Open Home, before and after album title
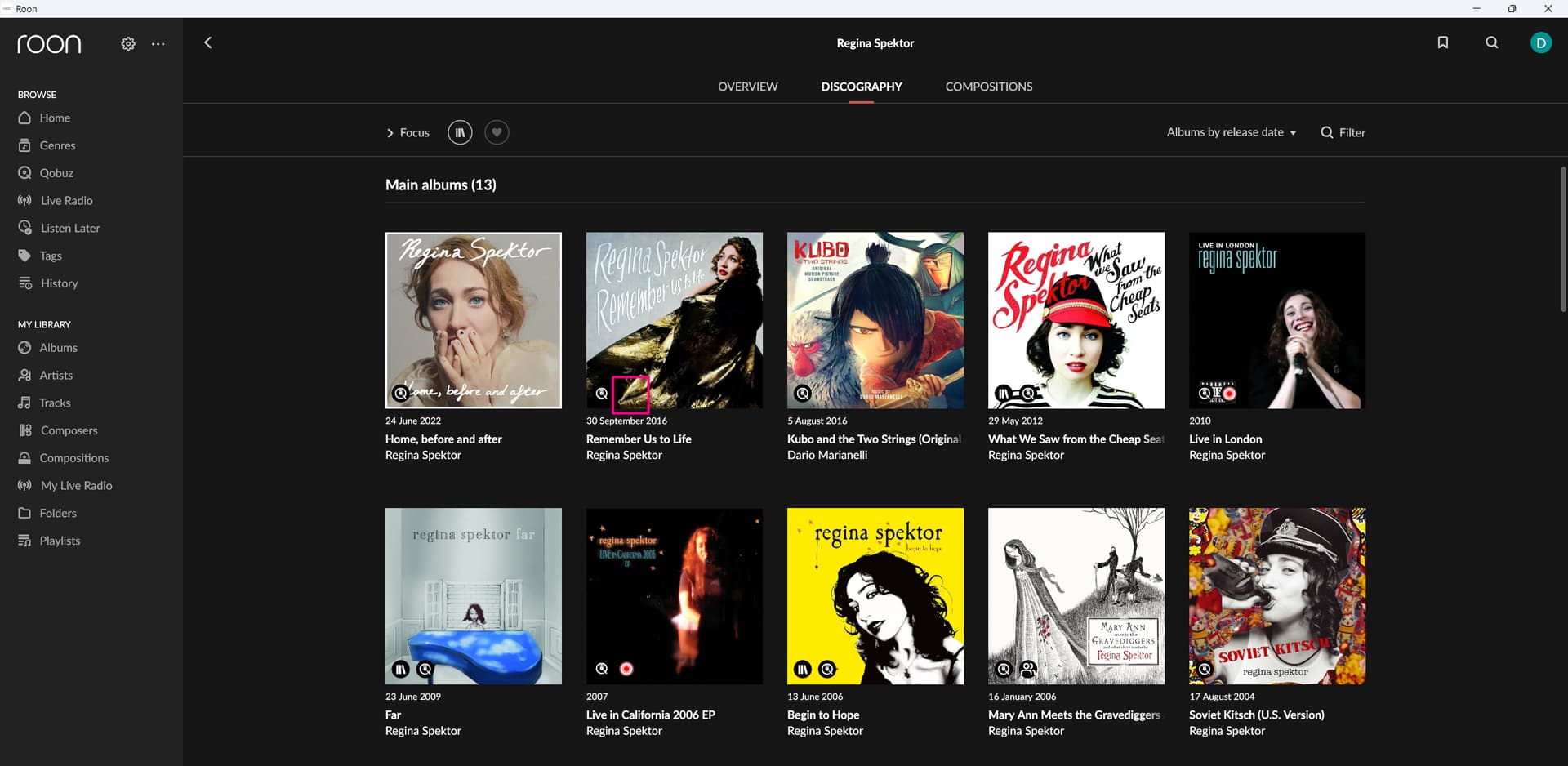The height and width of the screenshot is (766, 1568). pos(443,439)
